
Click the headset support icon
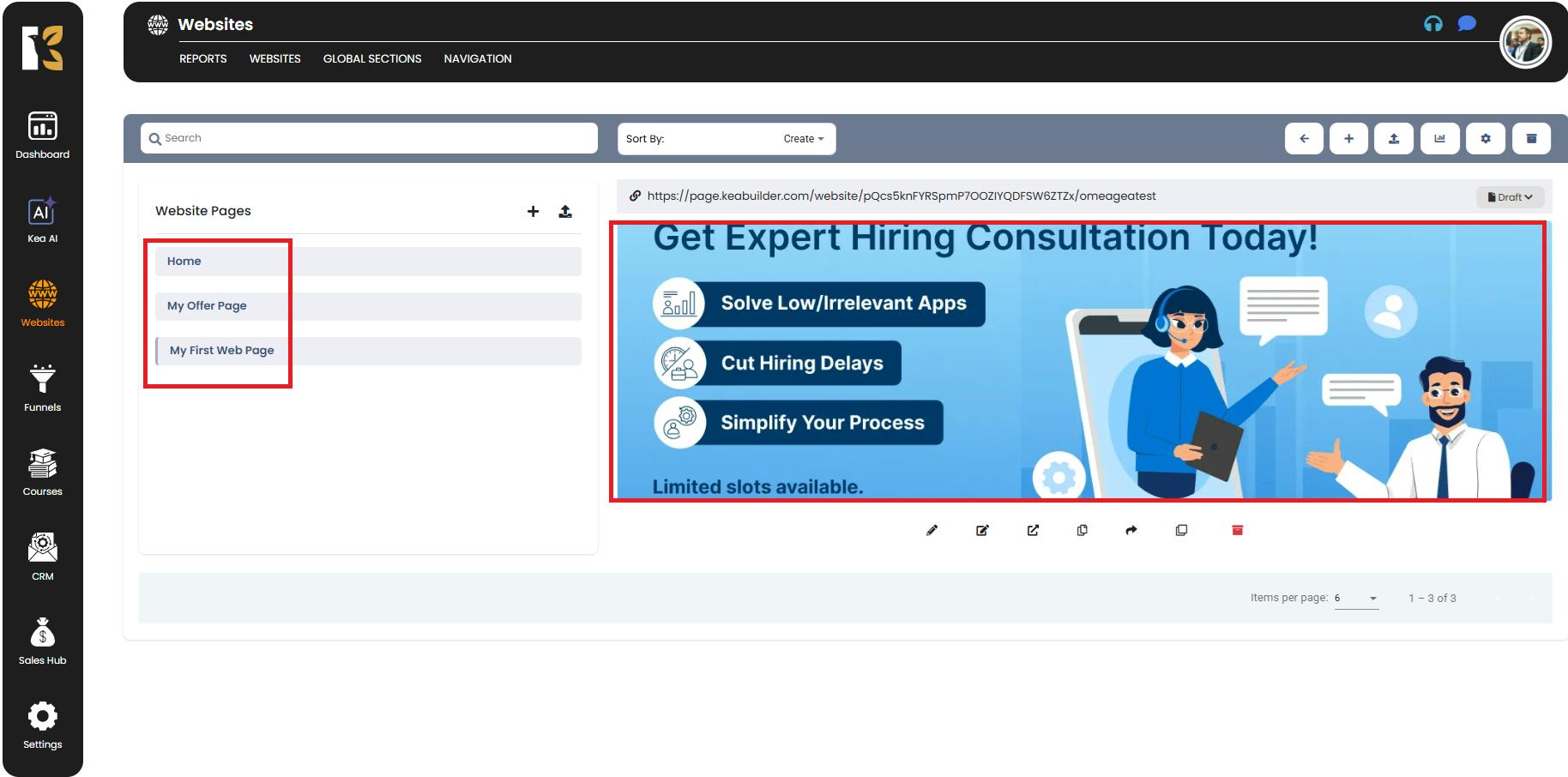coord(1432,24)
